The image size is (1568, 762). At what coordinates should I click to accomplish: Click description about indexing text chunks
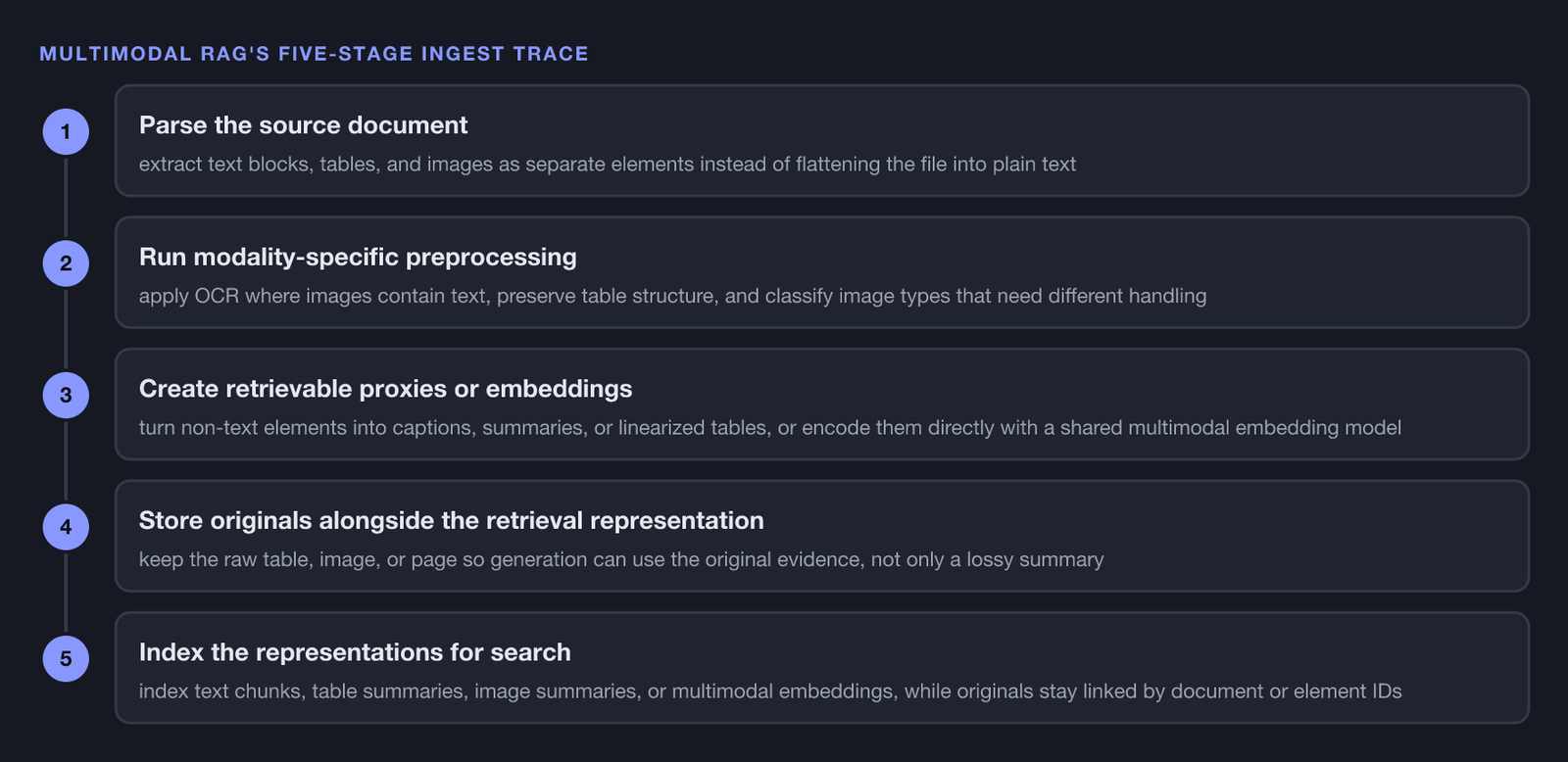click(770, 691)
